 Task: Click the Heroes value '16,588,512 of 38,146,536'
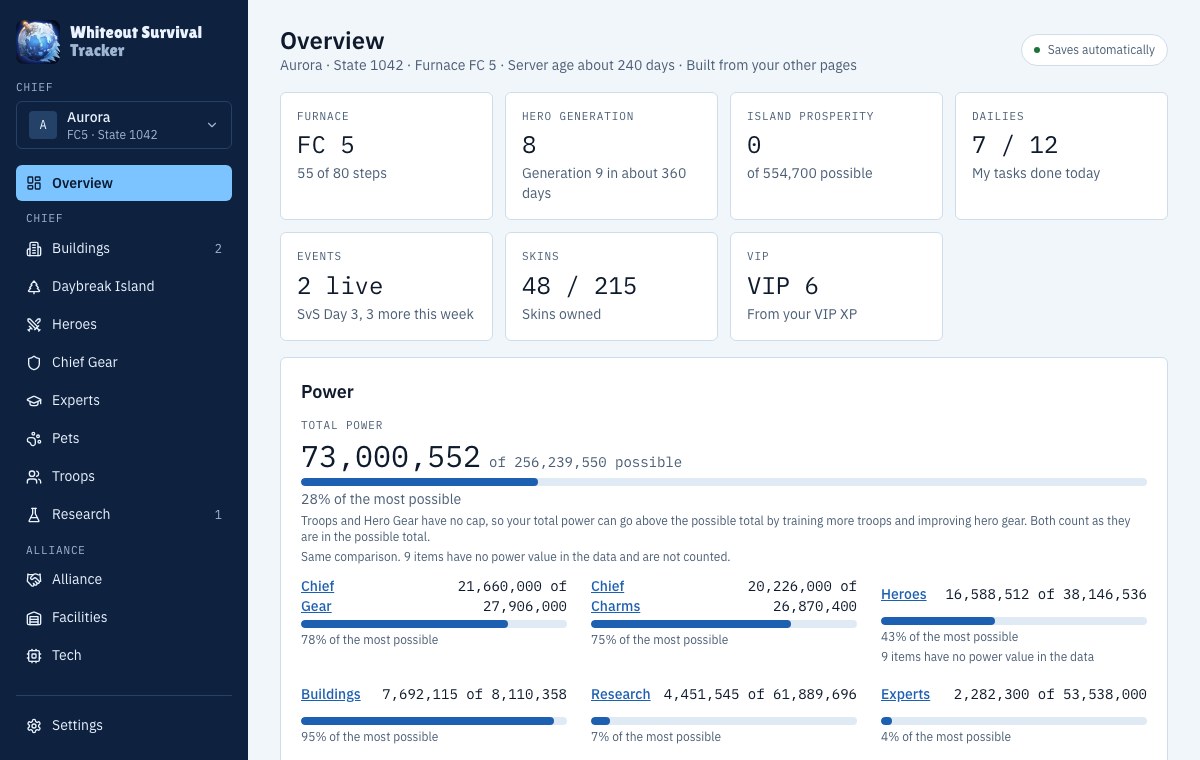(1046, 594)
